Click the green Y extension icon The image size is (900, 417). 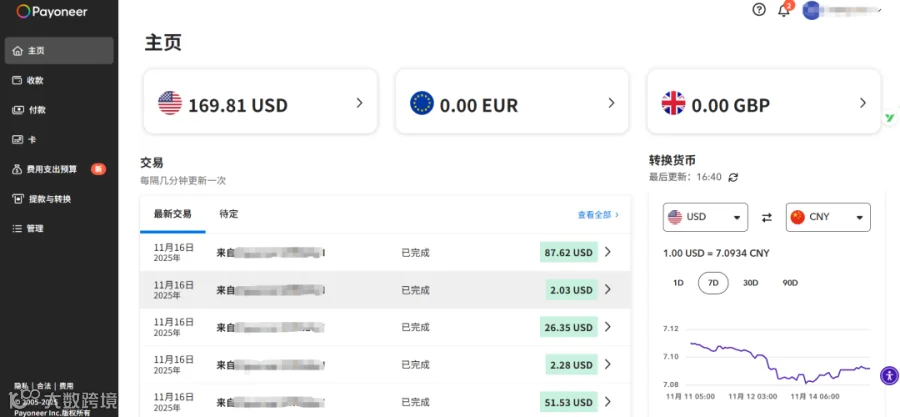[x=889, y=118]
